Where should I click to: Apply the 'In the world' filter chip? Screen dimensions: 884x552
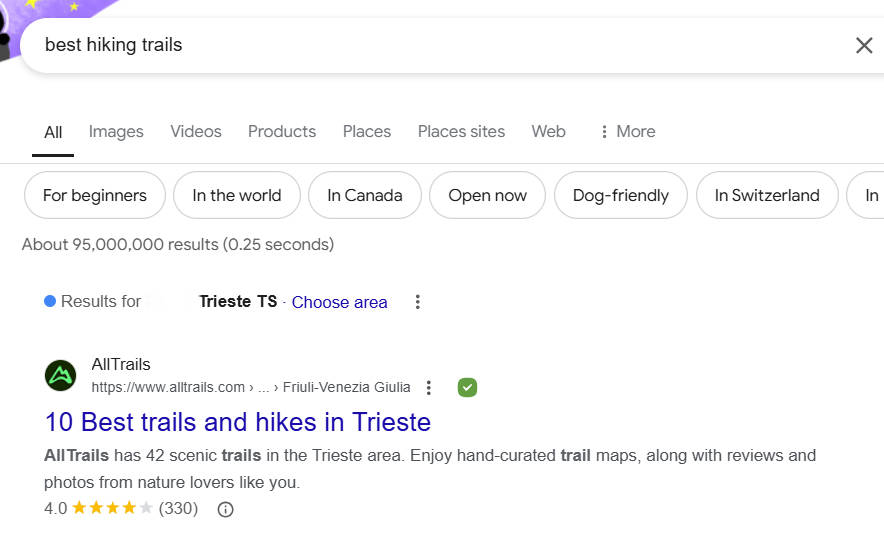[237, 195]
